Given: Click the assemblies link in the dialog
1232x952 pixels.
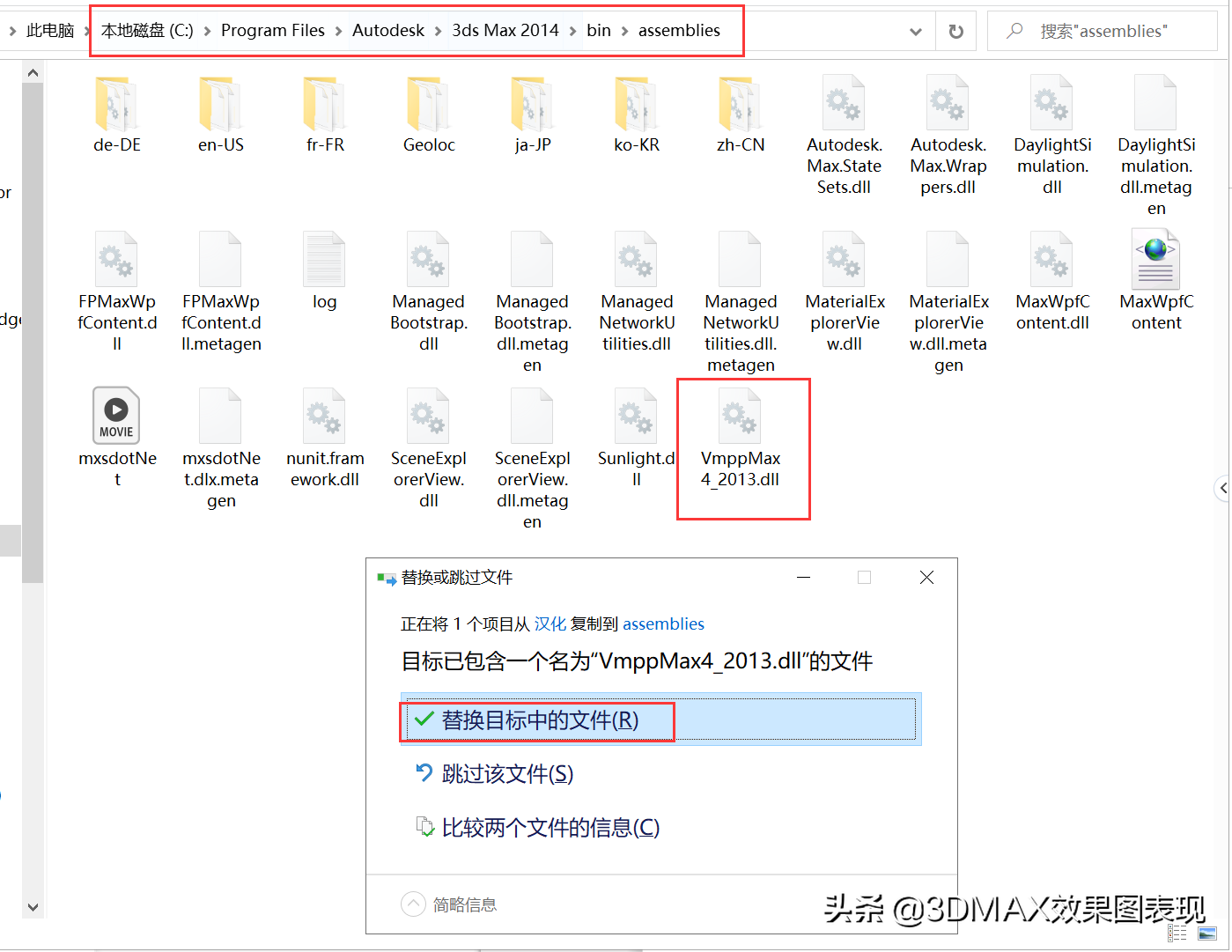Looking at the screenshot, I should (x=663, y=624).
